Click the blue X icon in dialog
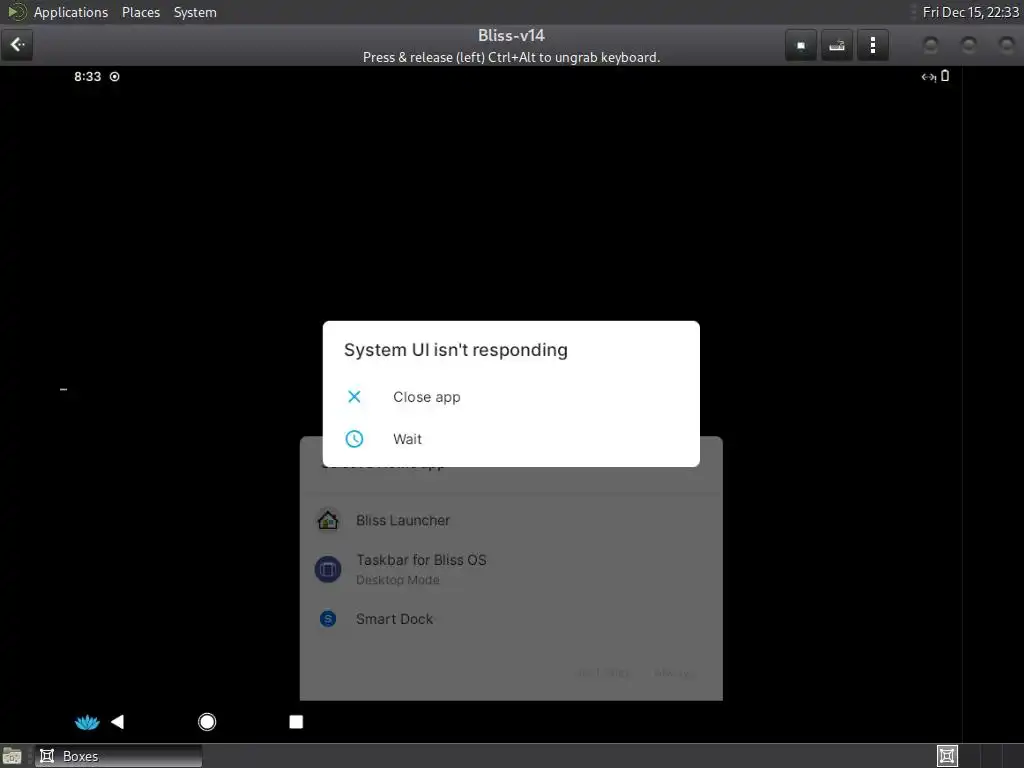This screenshot has height=768, width=1024. (354, 396)
